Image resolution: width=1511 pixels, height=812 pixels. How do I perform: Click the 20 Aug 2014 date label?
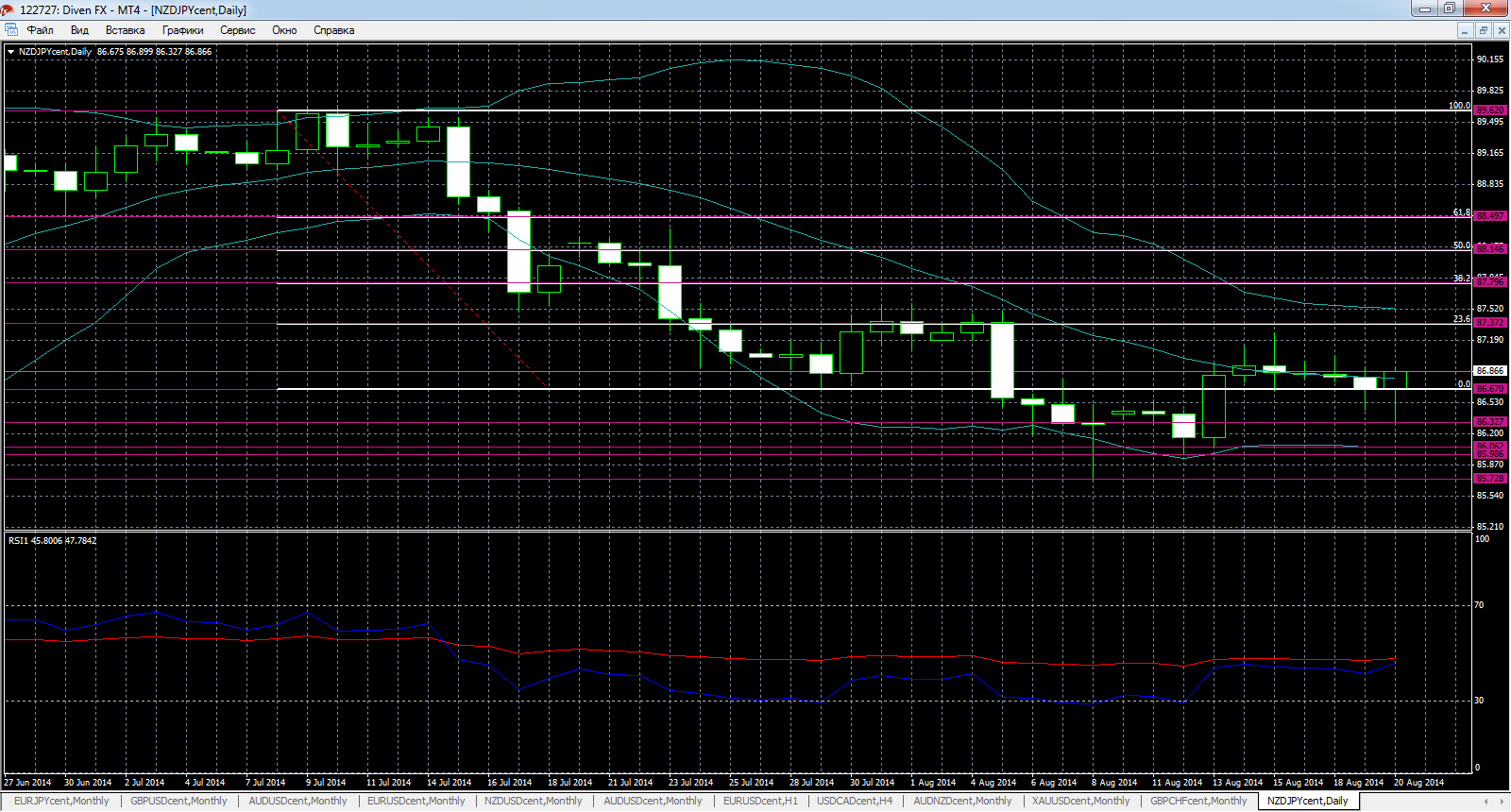click(x=1418, y=783)
